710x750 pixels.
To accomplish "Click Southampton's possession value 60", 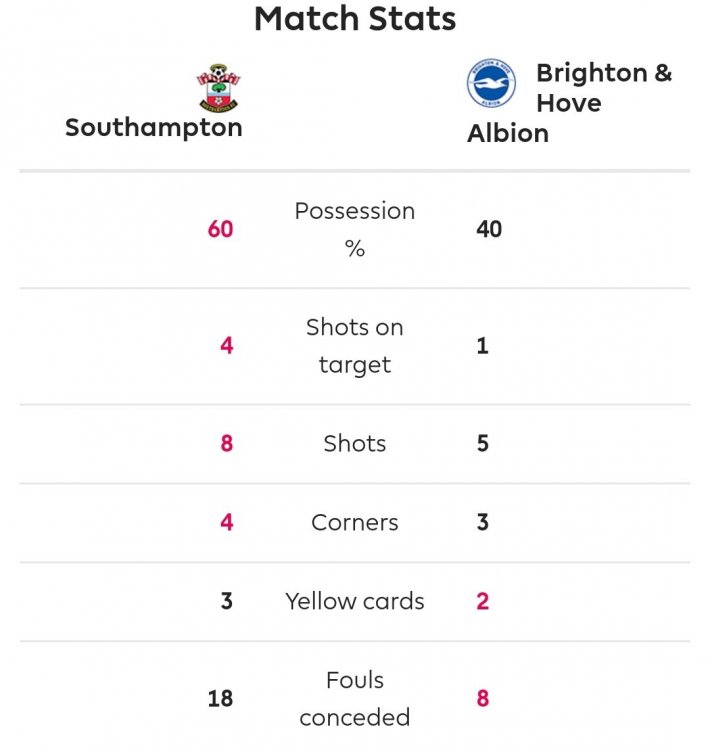I will pyautogui.click(x=220, y=229).
